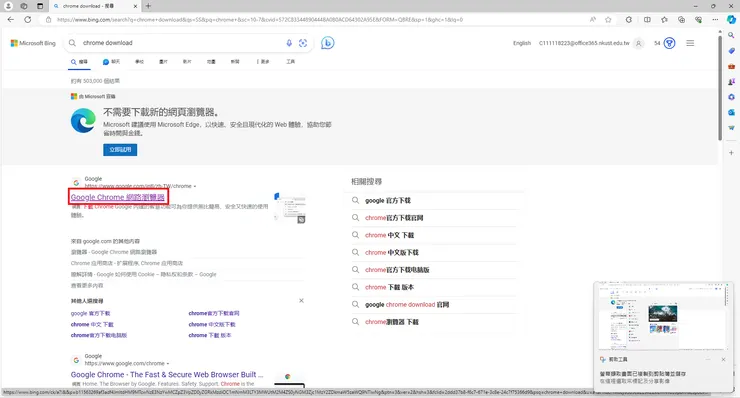Open Bing Chat bubble icon

[x=328, y=43]
